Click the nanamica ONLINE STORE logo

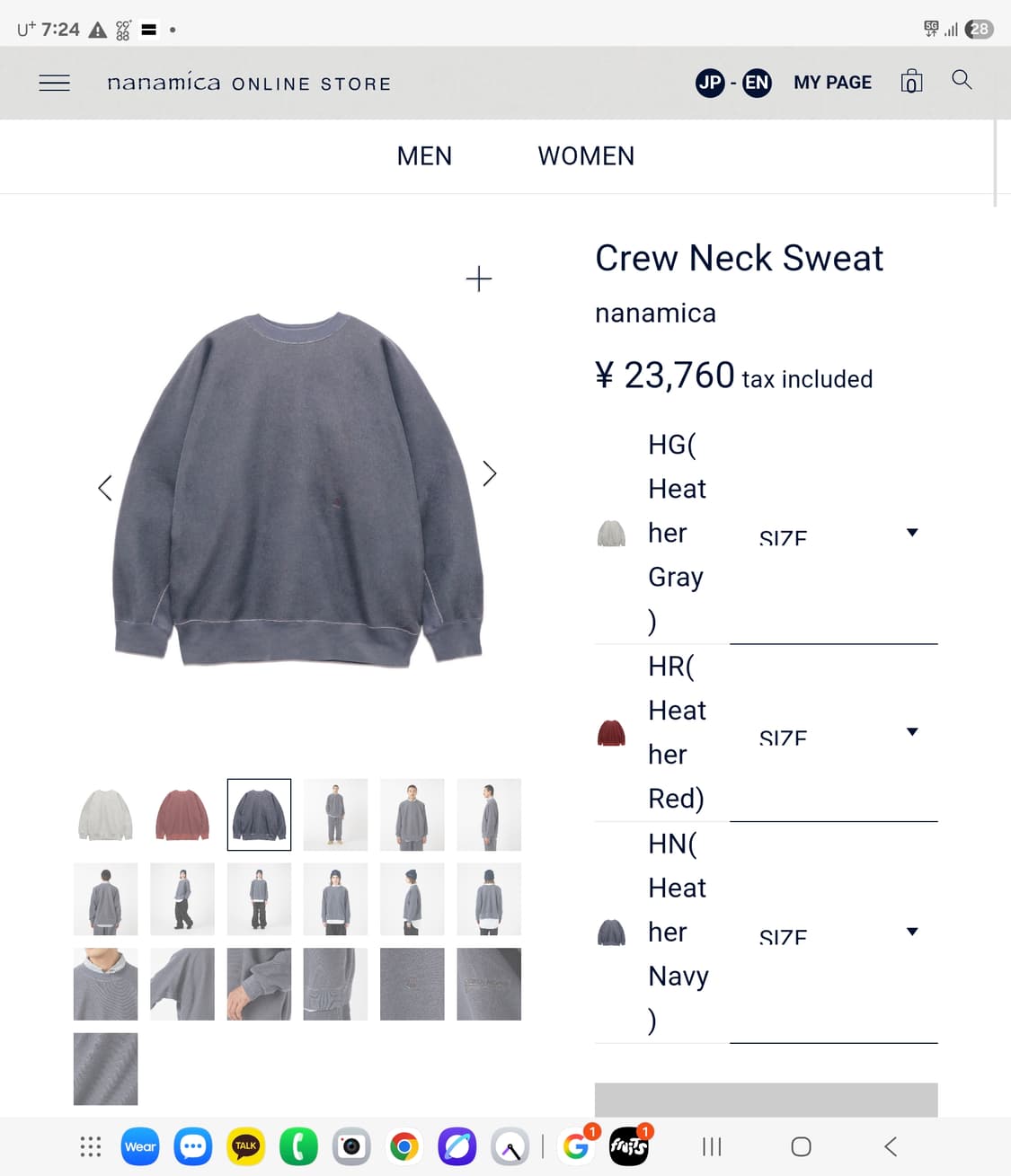point(249,83)
